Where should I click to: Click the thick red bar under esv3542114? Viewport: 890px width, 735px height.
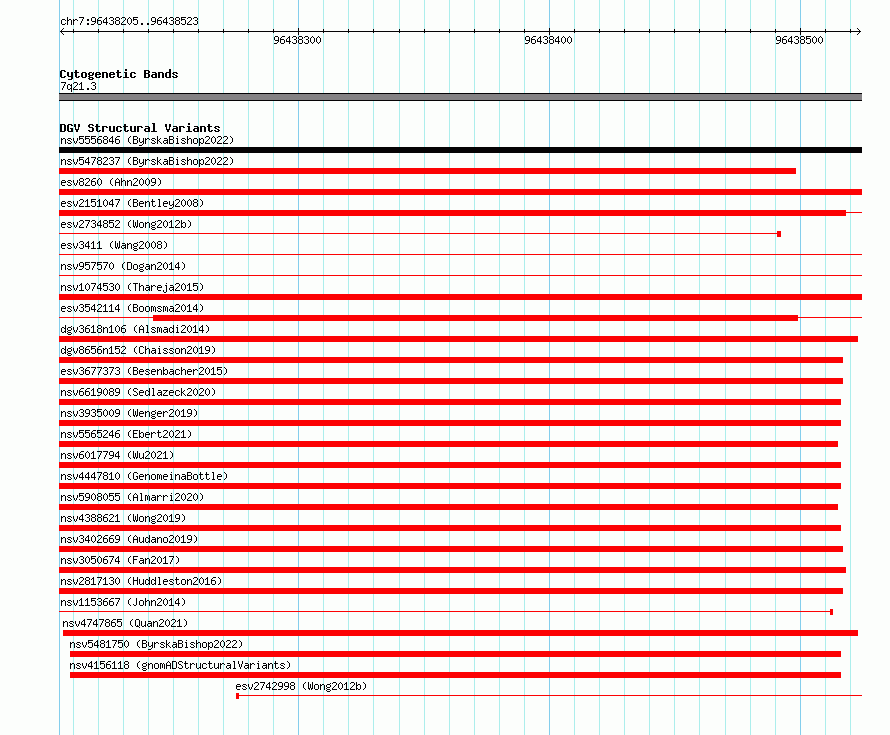point(476,318)
